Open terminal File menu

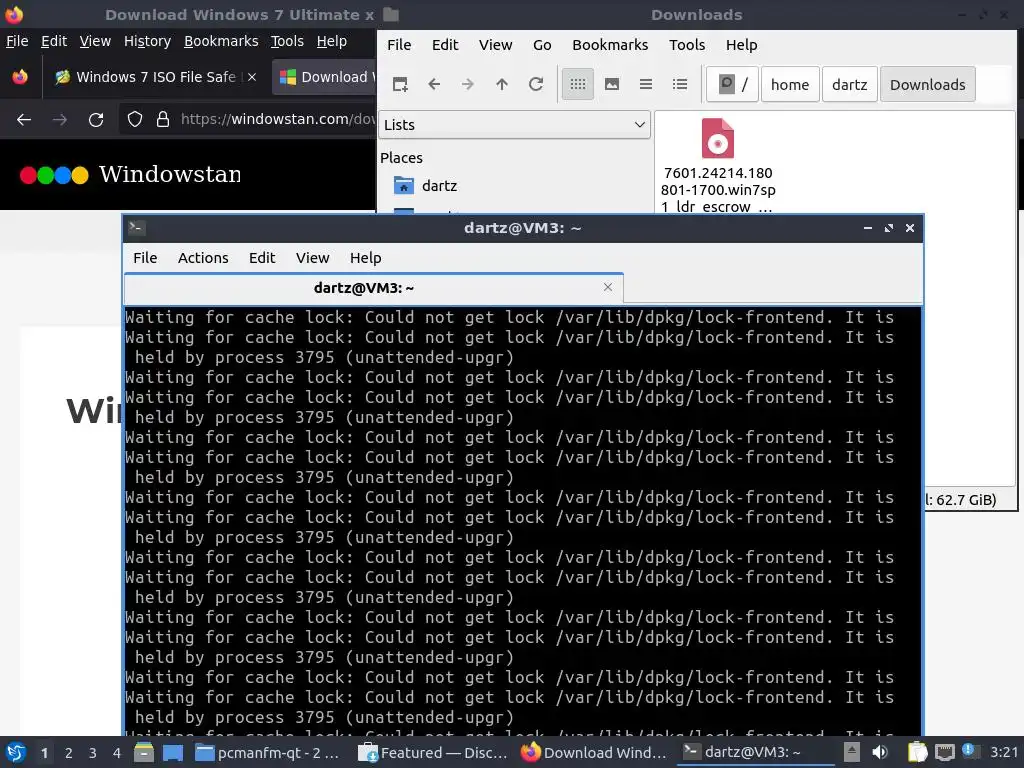coord(145,258)
